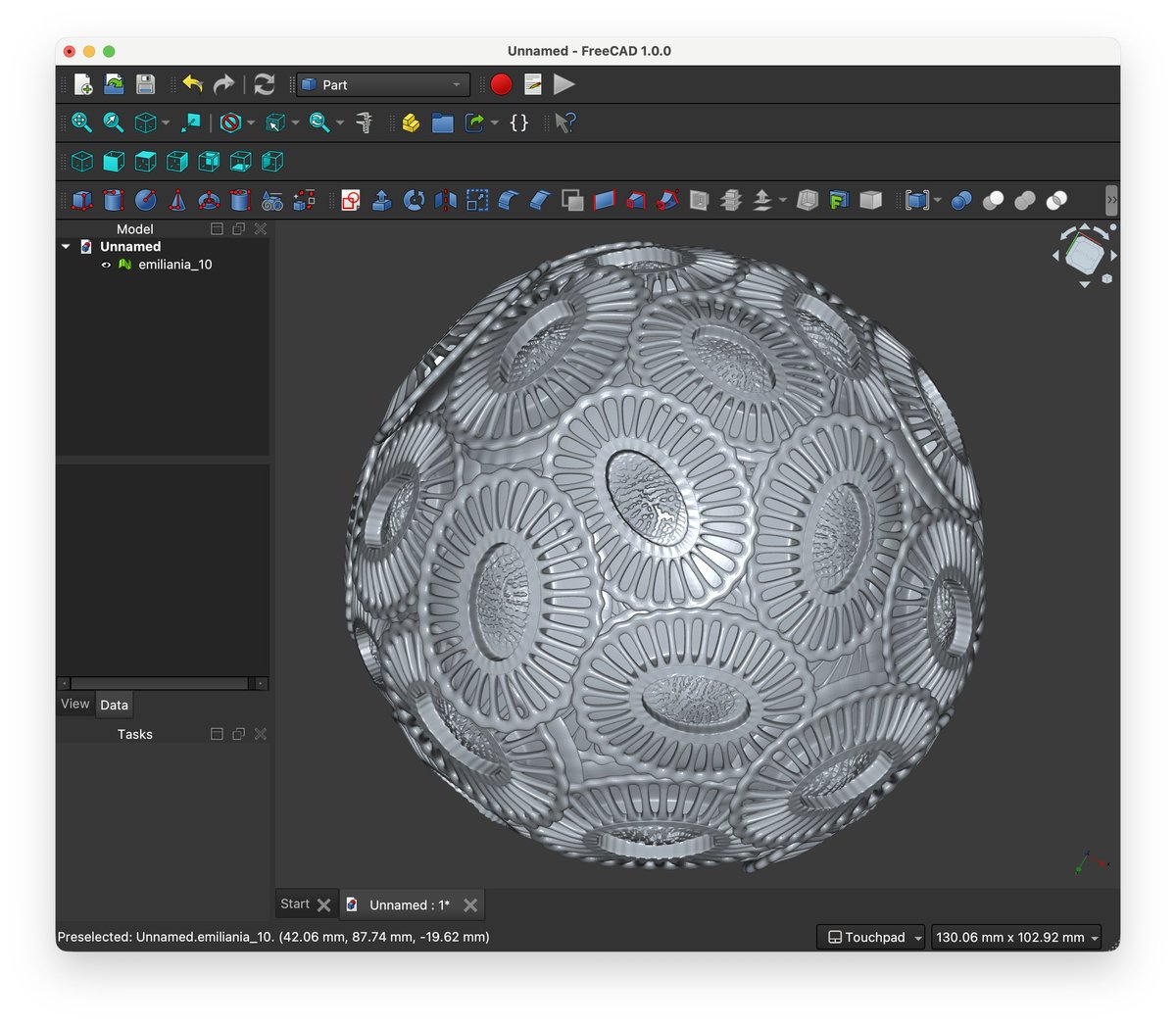Create a Cube primitive
Image resolution: width=1176 pixels, height=1025 pixels.
coord(82,200)
